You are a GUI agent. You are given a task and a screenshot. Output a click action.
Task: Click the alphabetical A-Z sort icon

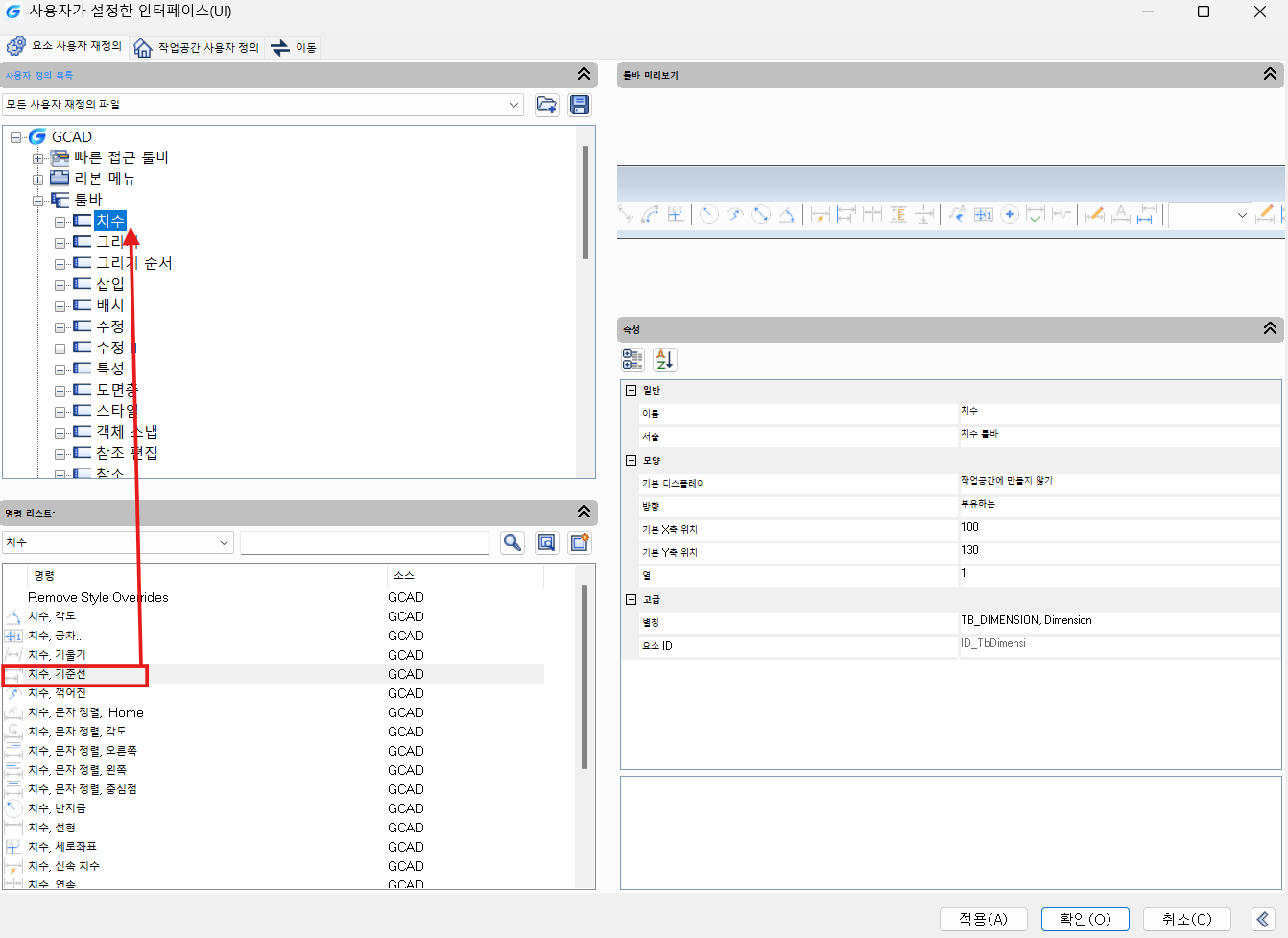(665, 359)
